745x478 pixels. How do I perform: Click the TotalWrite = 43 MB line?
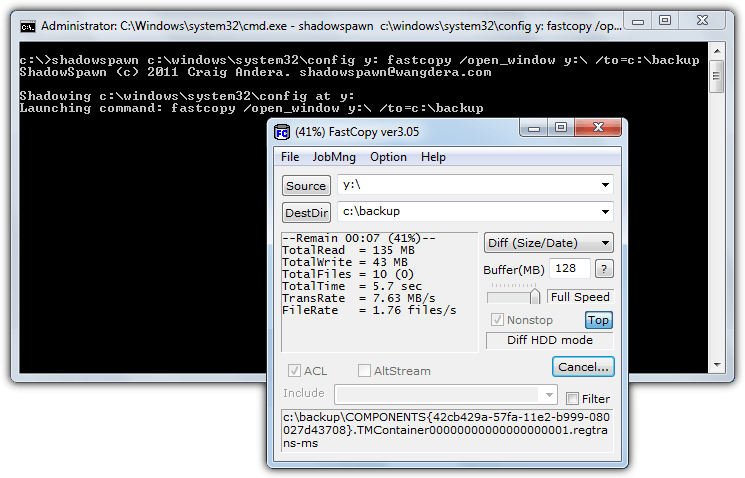345,262
